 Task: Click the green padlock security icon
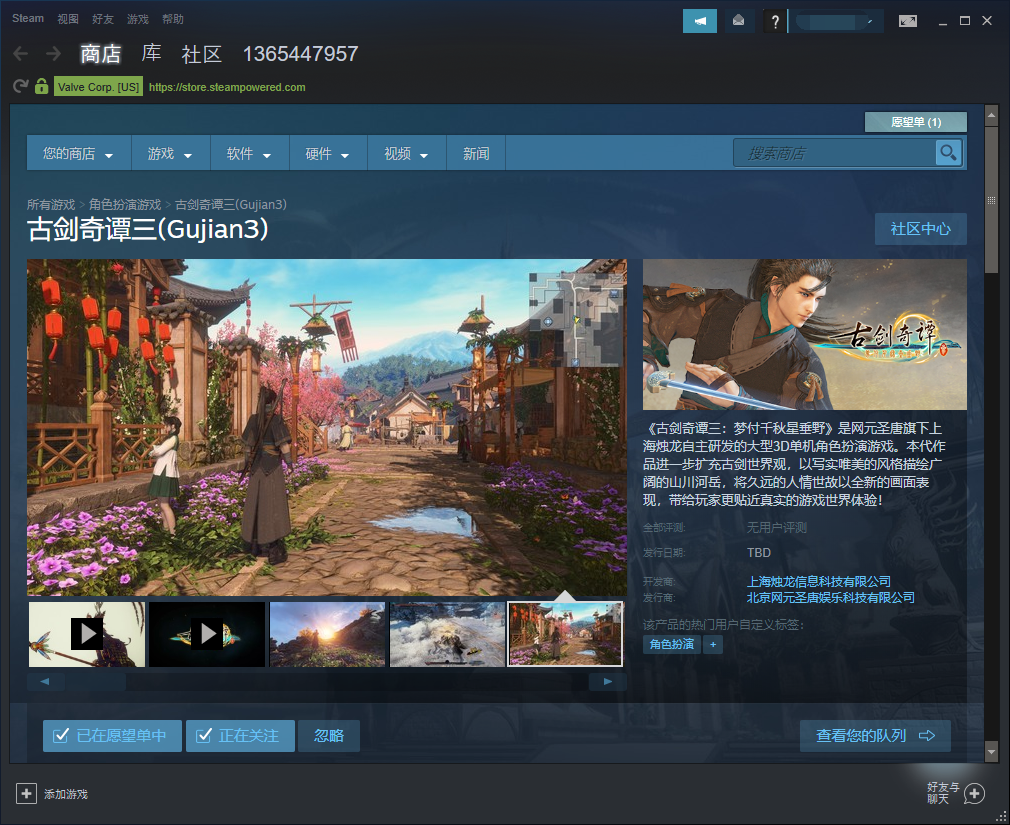click(x=42, y=86)
